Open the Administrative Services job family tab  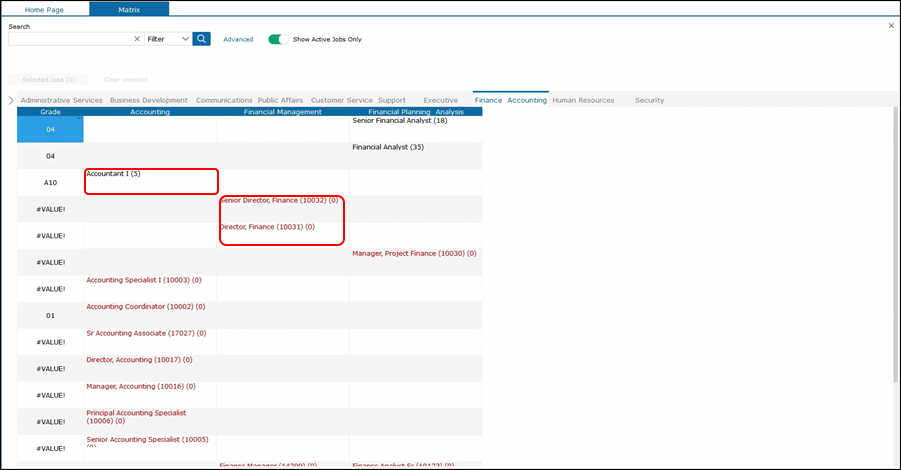[x=61, y=100]
